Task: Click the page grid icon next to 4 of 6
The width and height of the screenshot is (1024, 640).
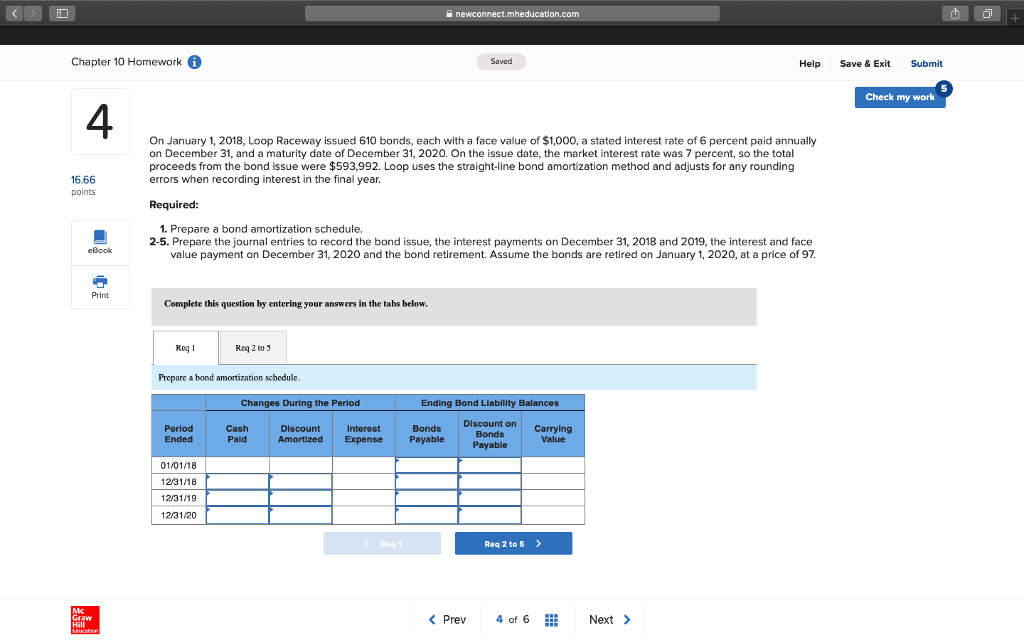Action: coord(551,619)
